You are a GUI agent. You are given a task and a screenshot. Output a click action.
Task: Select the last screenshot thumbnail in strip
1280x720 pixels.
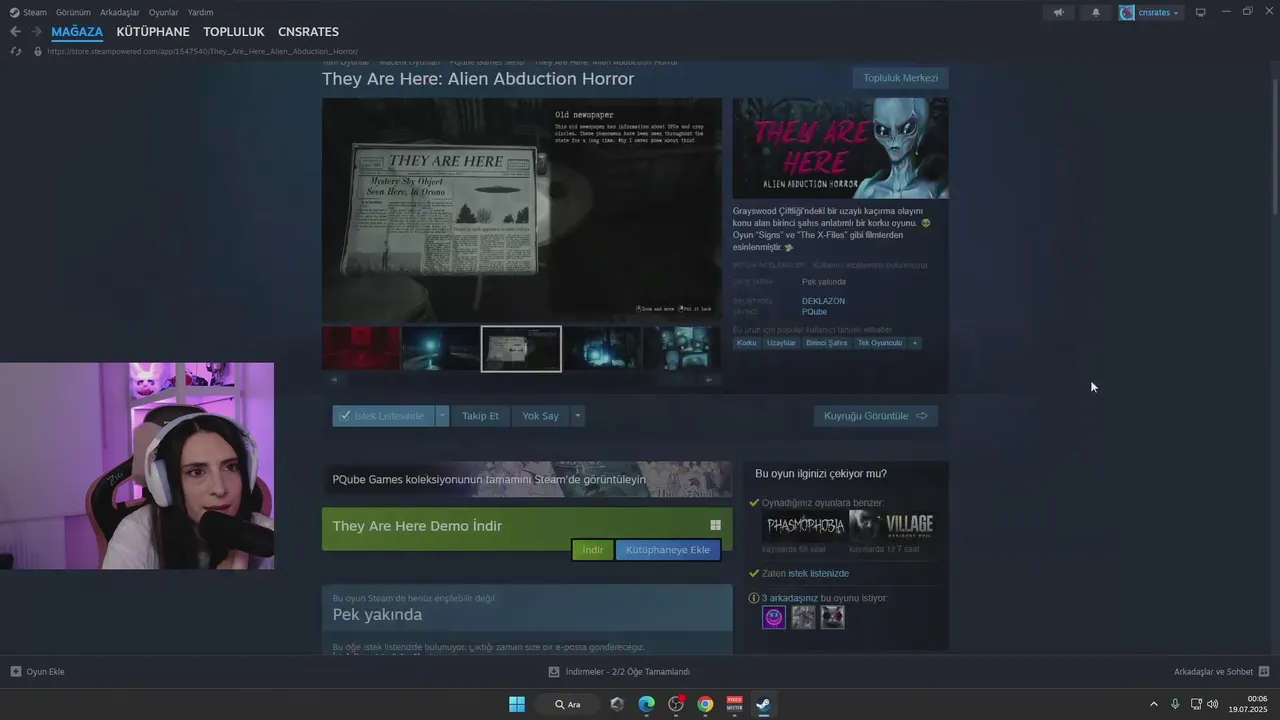click(x=682, y=349)
